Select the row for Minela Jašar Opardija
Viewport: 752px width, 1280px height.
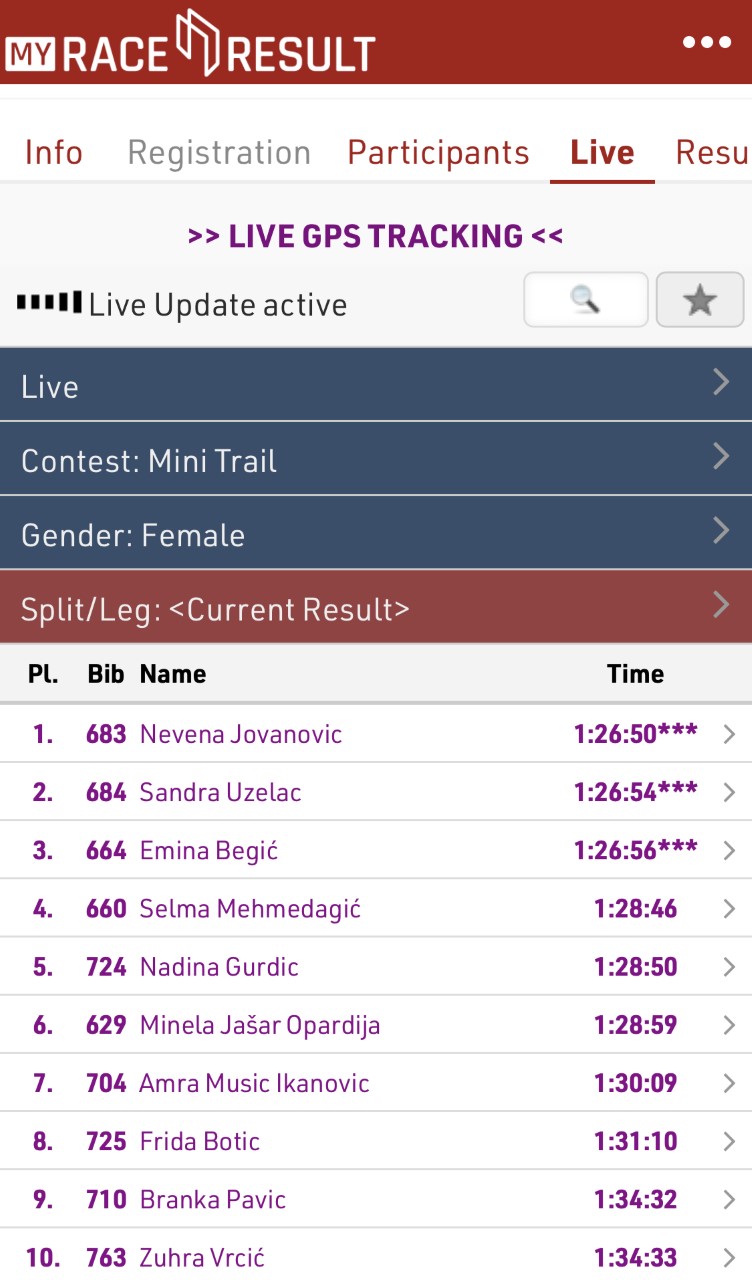(x=260, y=1025)
